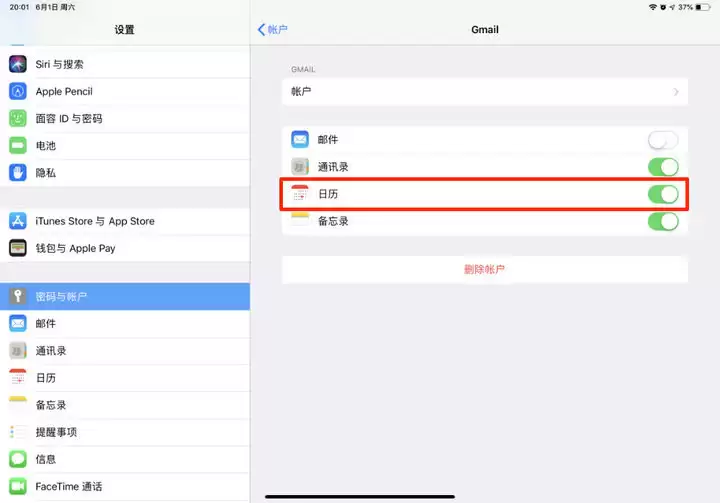Viewport: 720px width, 503px height.
Task: Tap the Gmail page title
Action: 485,29
